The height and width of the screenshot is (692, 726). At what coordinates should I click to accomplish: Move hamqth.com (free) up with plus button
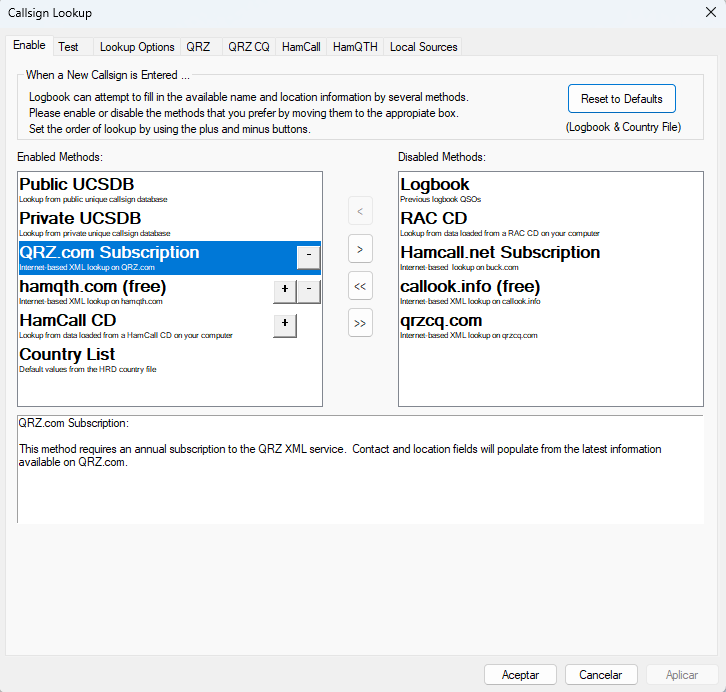click(285, 292)
